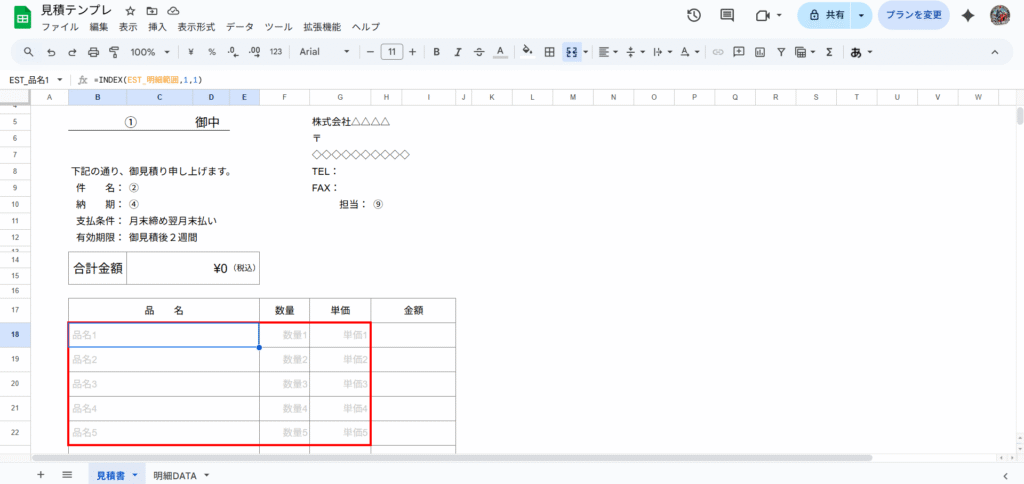Image resolution: width=1024 pixels, height=484 pixels.
Task: Toggle italic formatting
Action: point(457,51)
